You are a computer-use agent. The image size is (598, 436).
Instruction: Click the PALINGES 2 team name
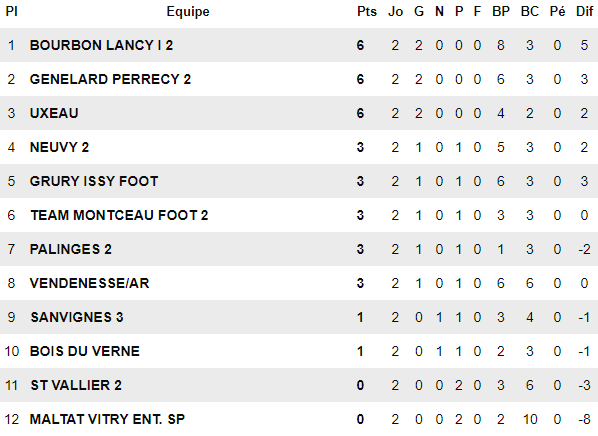coord(71,249)
